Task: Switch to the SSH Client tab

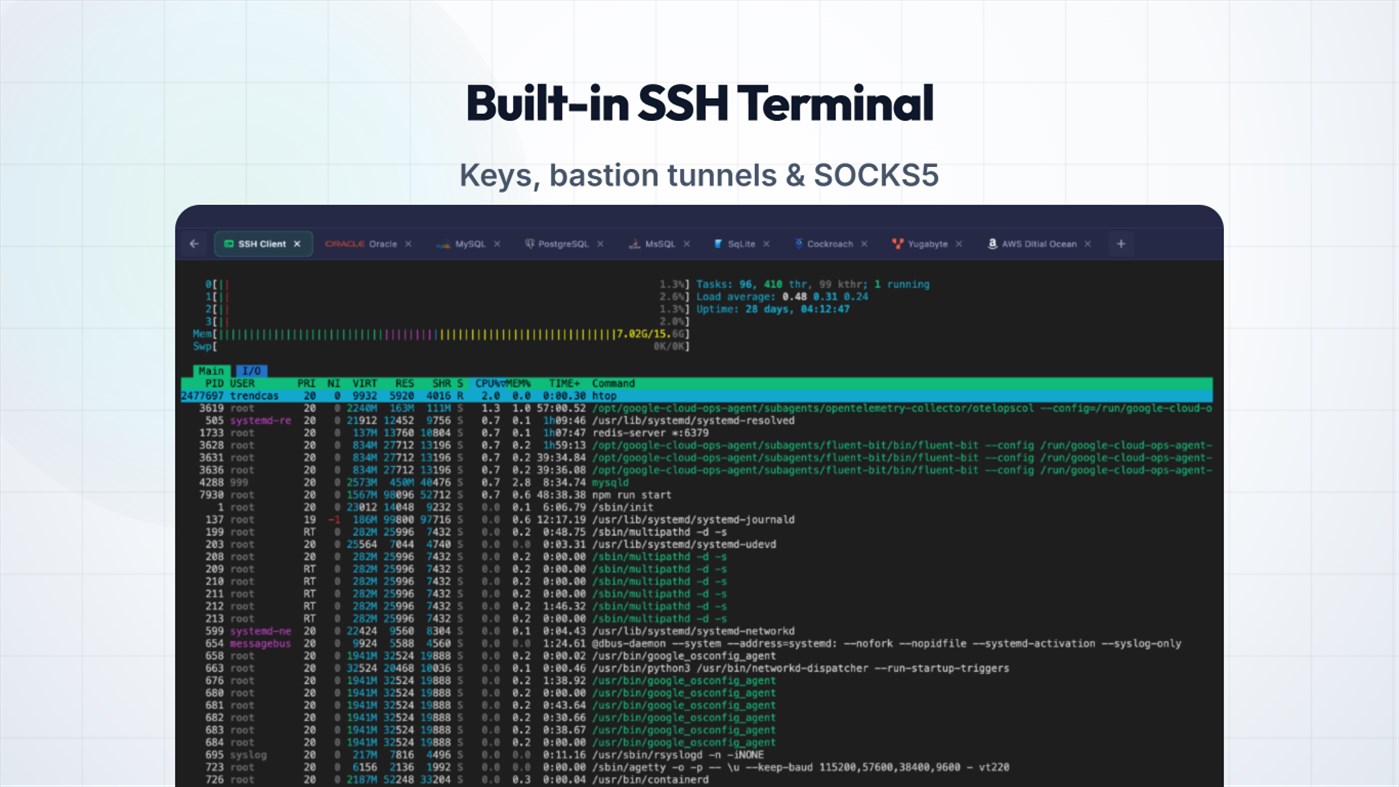Action: click(x=263, y=244)
